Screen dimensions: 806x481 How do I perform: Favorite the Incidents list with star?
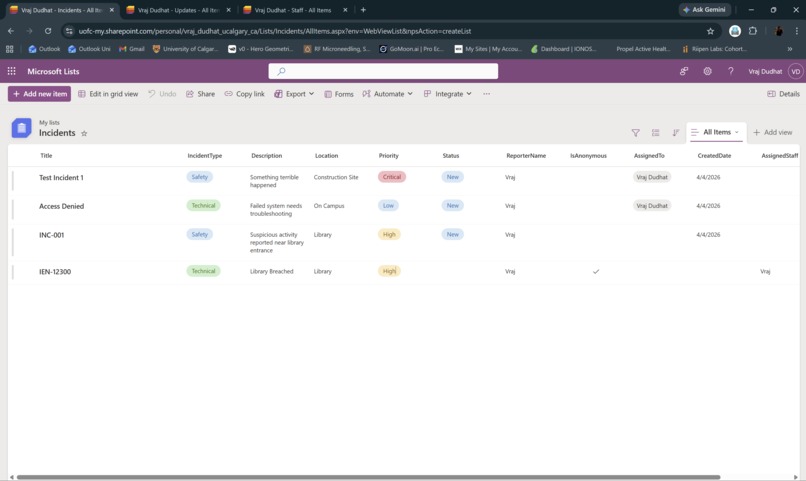84,133
